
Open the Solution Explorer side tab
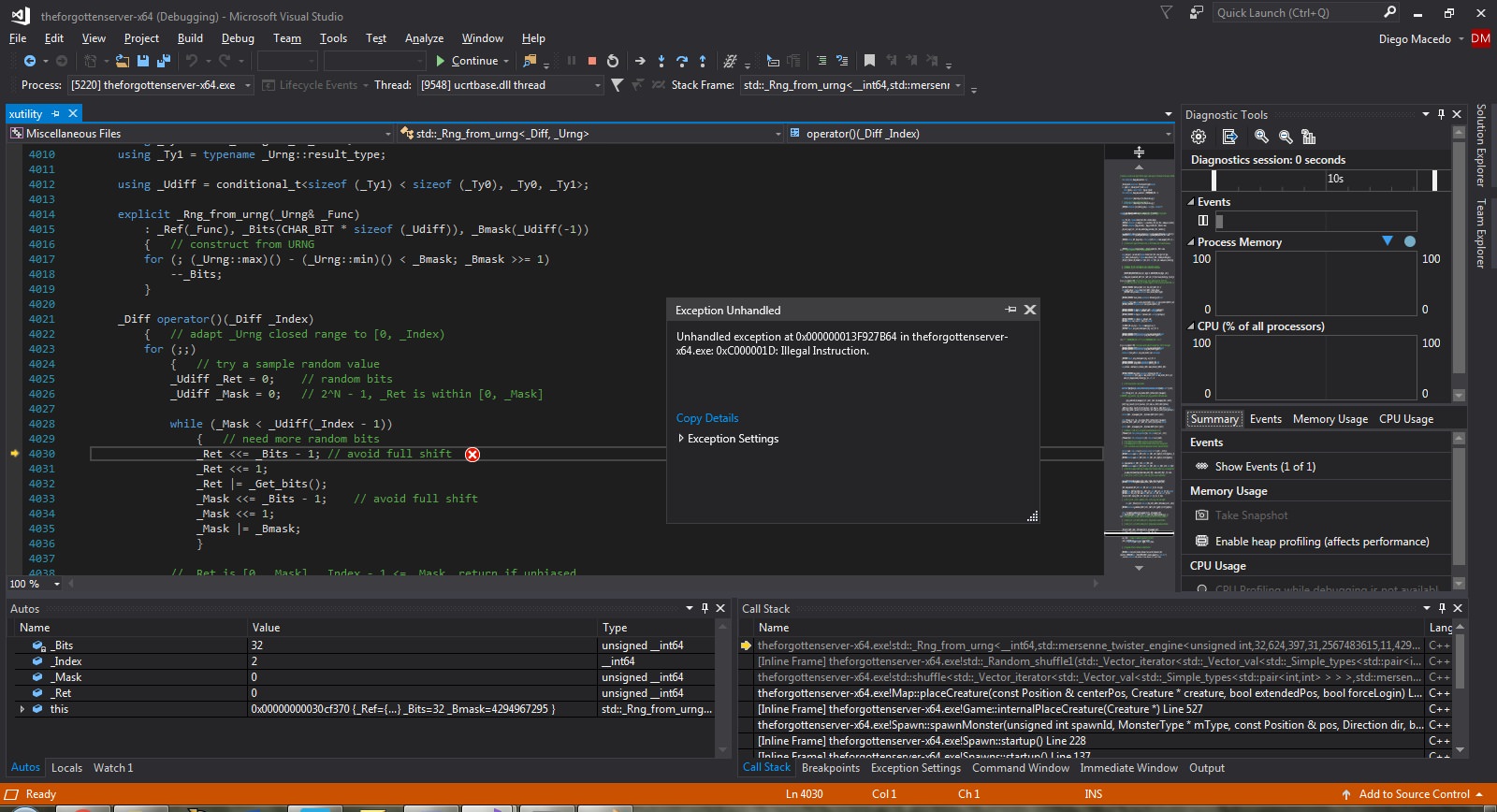coord(1481,145)
